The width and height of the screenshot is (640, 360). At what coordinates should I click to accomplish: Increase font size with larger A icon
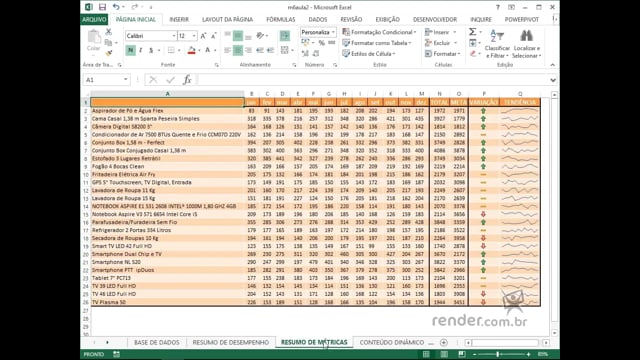click(x=203, y=36)
